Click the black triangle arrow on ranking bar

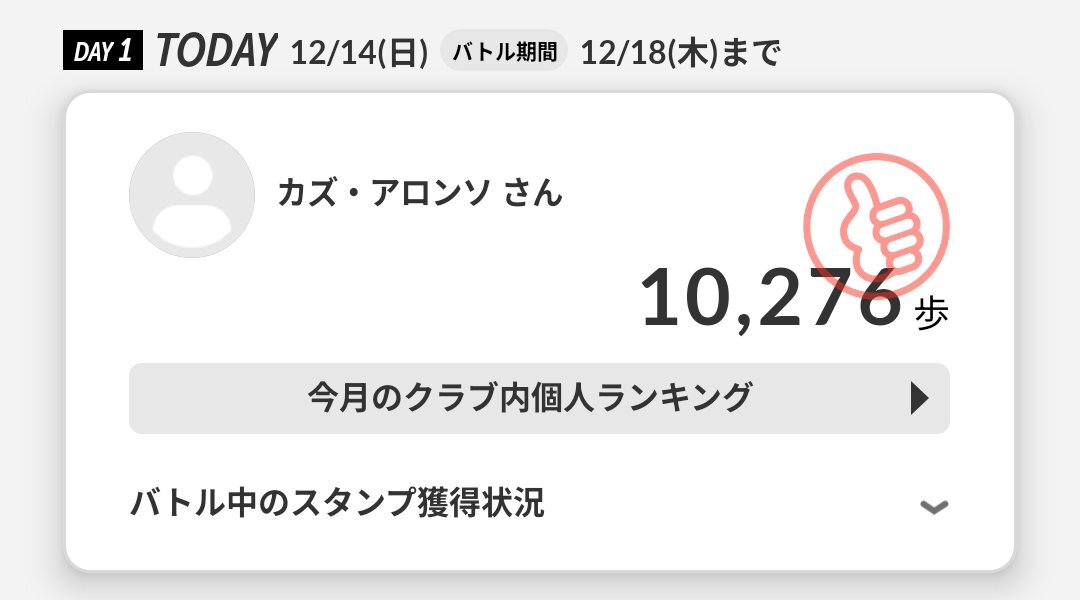[x=920, y=399]
